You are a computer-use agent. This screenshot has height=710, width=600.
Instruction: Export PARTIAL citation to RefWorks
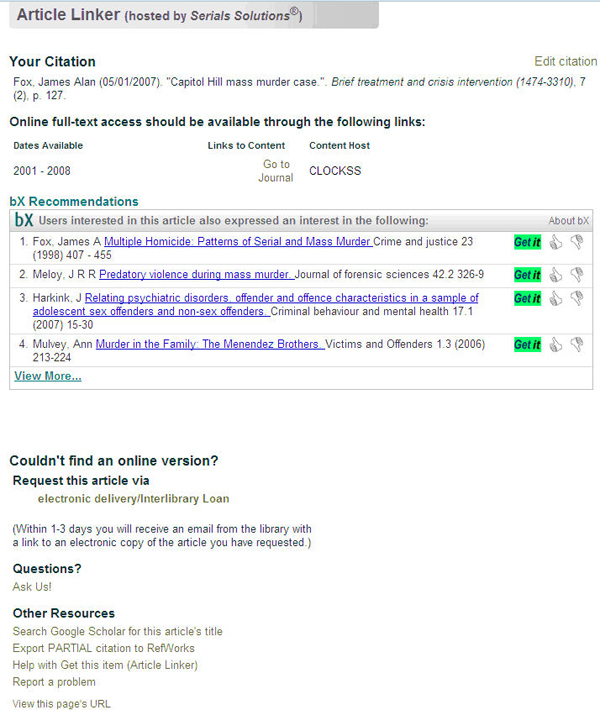pos(104,649)
